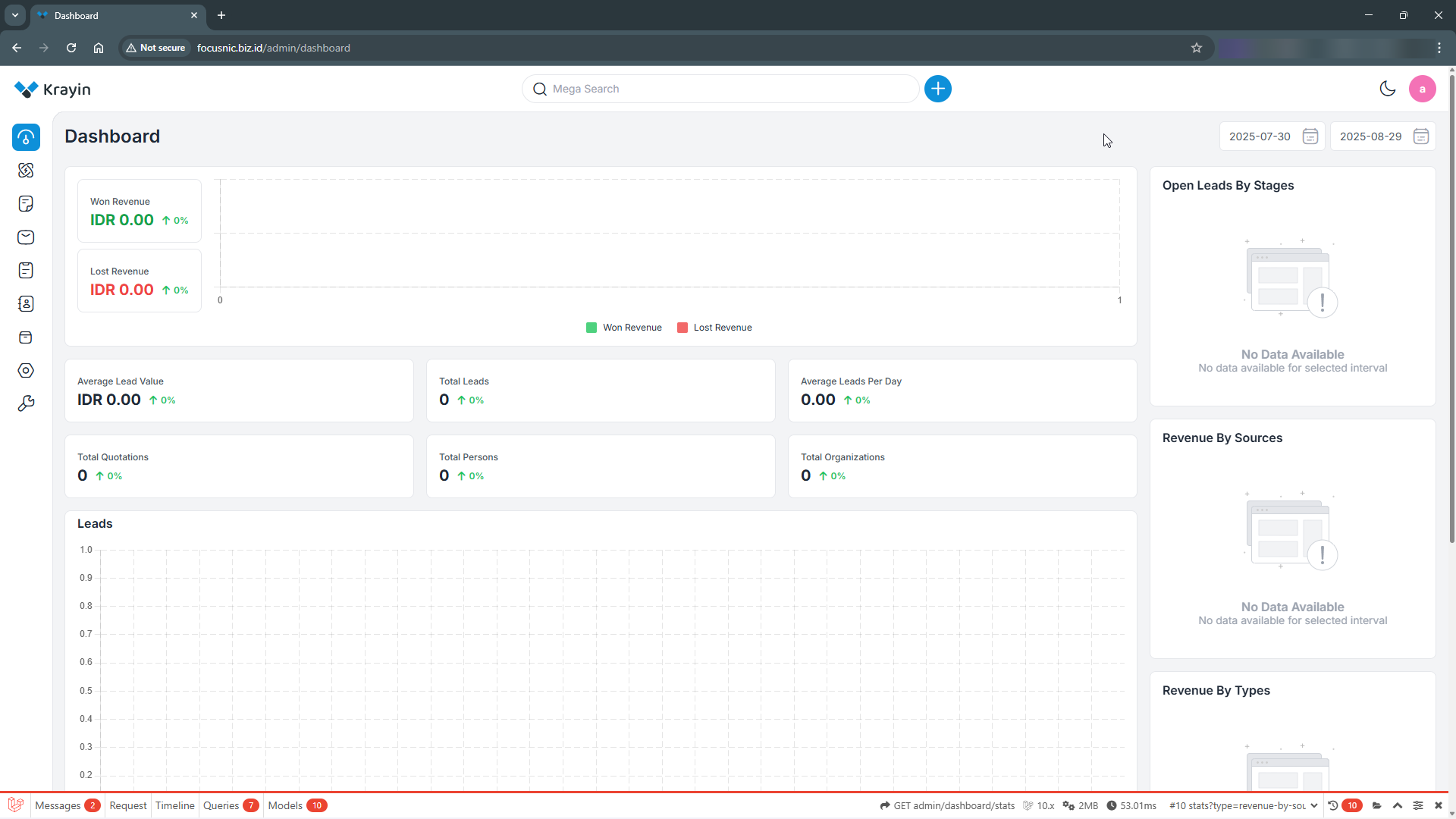Switch to the Timeline debugbar tab
The width and height of the screenshot is (1456, 819).
[x=174, y=805]
